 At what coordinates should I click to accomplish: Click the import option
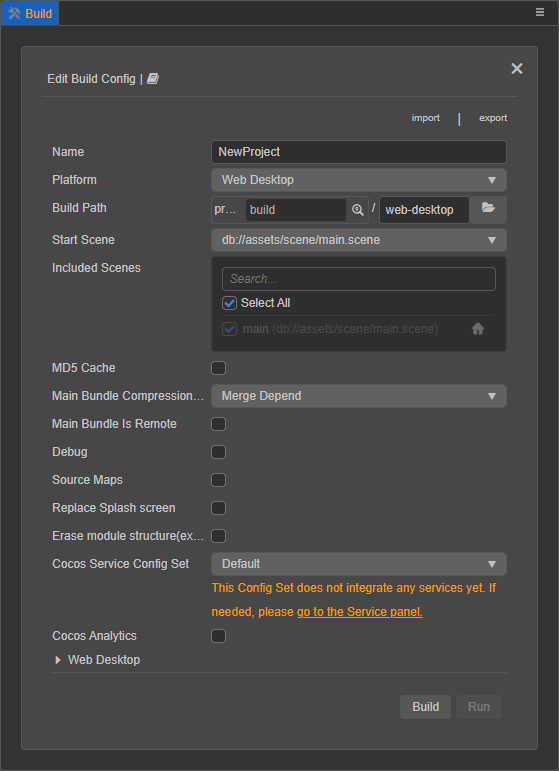point(426,118)
